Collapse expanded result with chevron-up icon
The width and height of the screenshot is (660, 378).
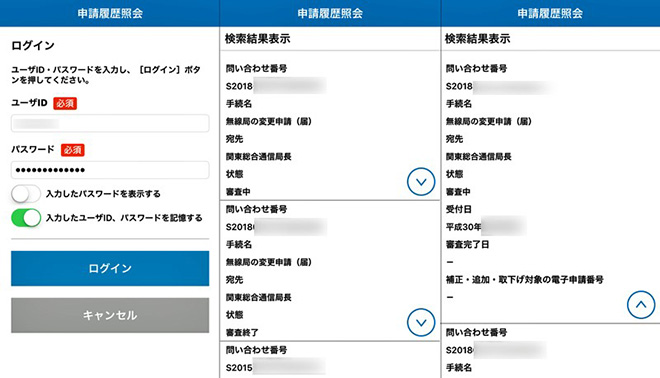tap(641, 305)
